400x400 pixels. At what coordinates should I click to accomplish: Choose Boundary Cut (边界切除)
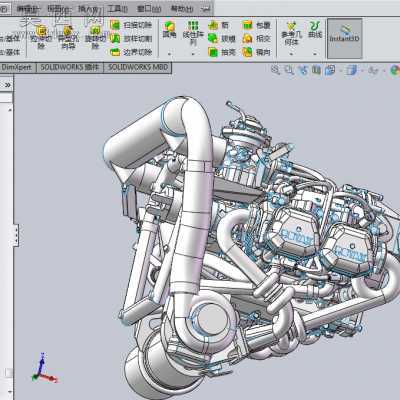click(x=131, y=52)
